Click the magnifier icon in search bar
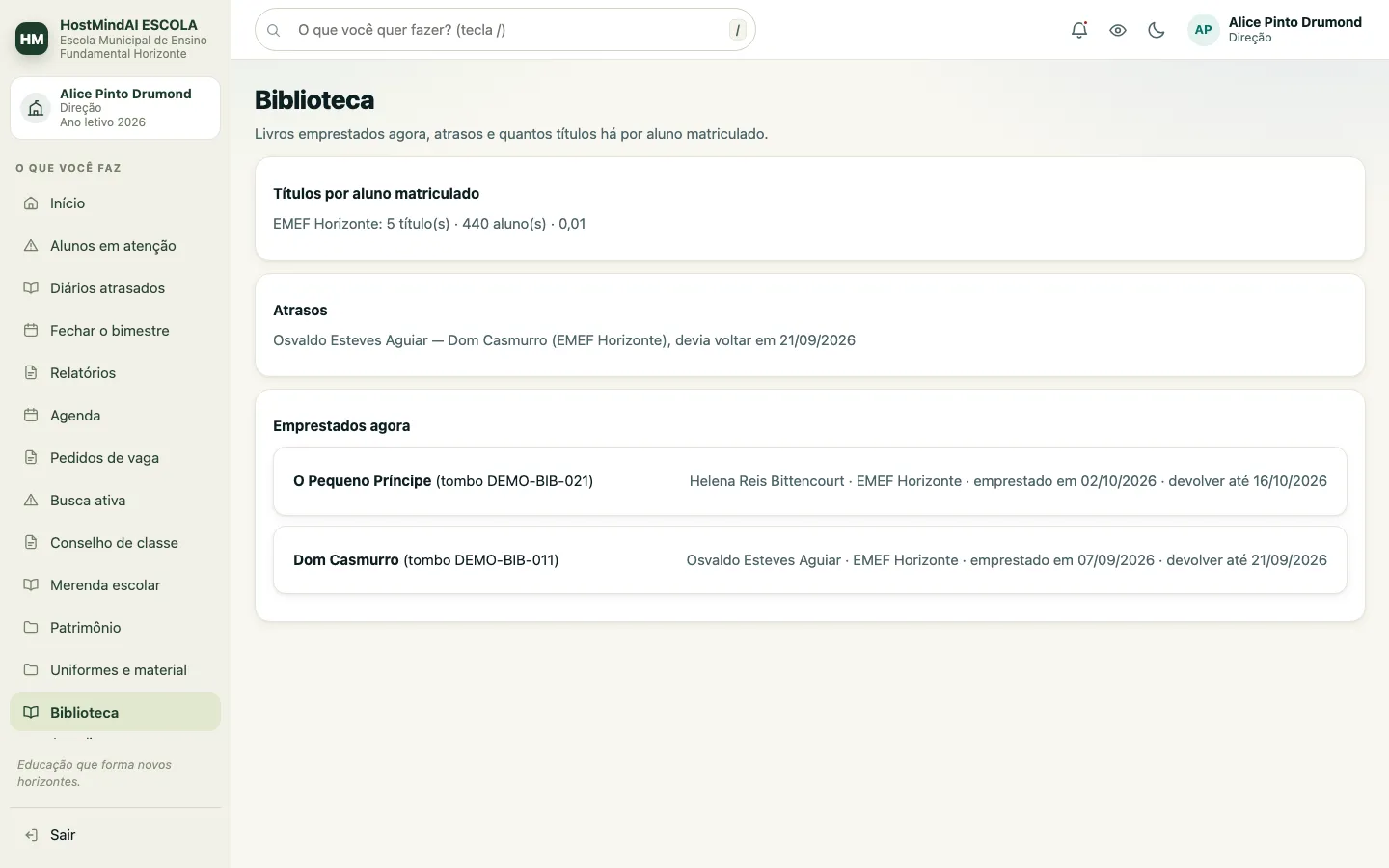Viewport: 1389px width, 868px height. (x=274, y=31)
